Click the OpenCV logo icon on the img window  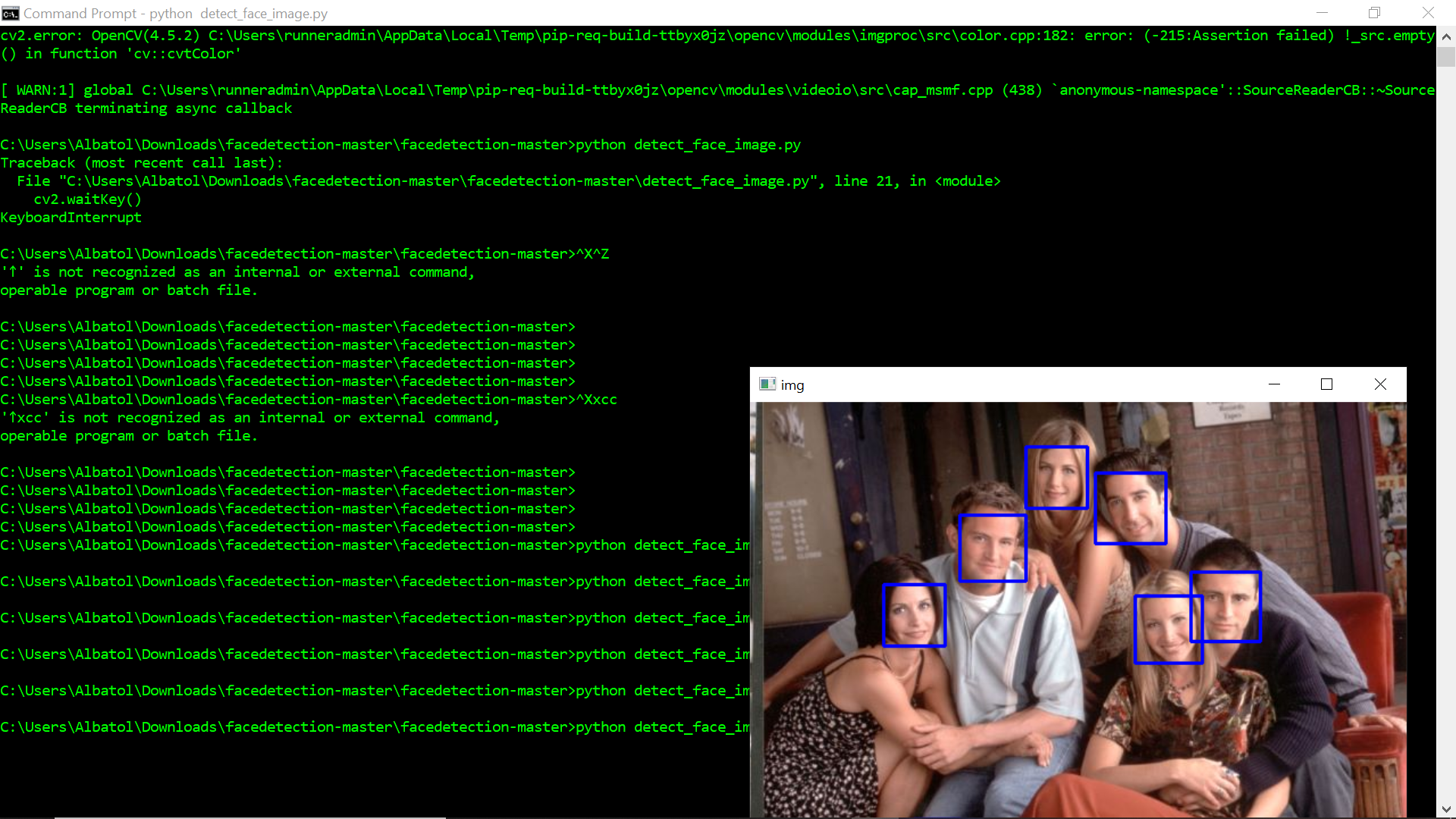pos(768,384)
